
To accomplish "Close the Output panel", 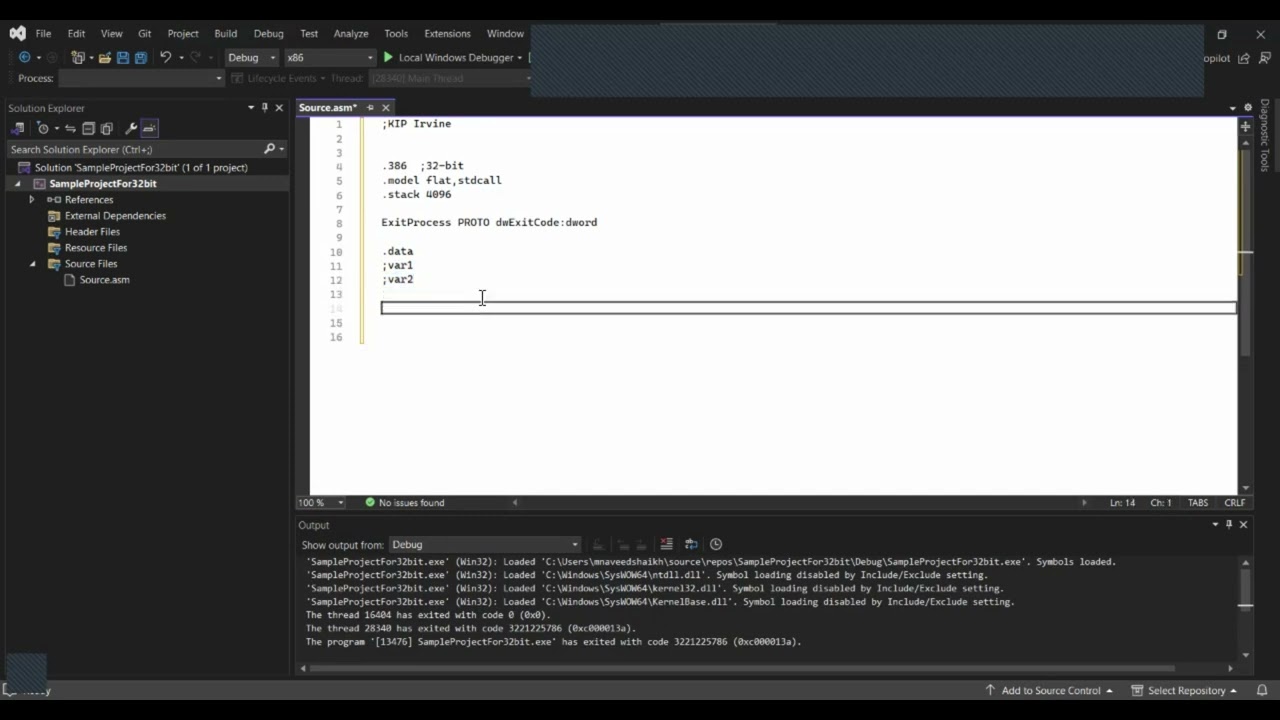I will [x=1243, y=524].
